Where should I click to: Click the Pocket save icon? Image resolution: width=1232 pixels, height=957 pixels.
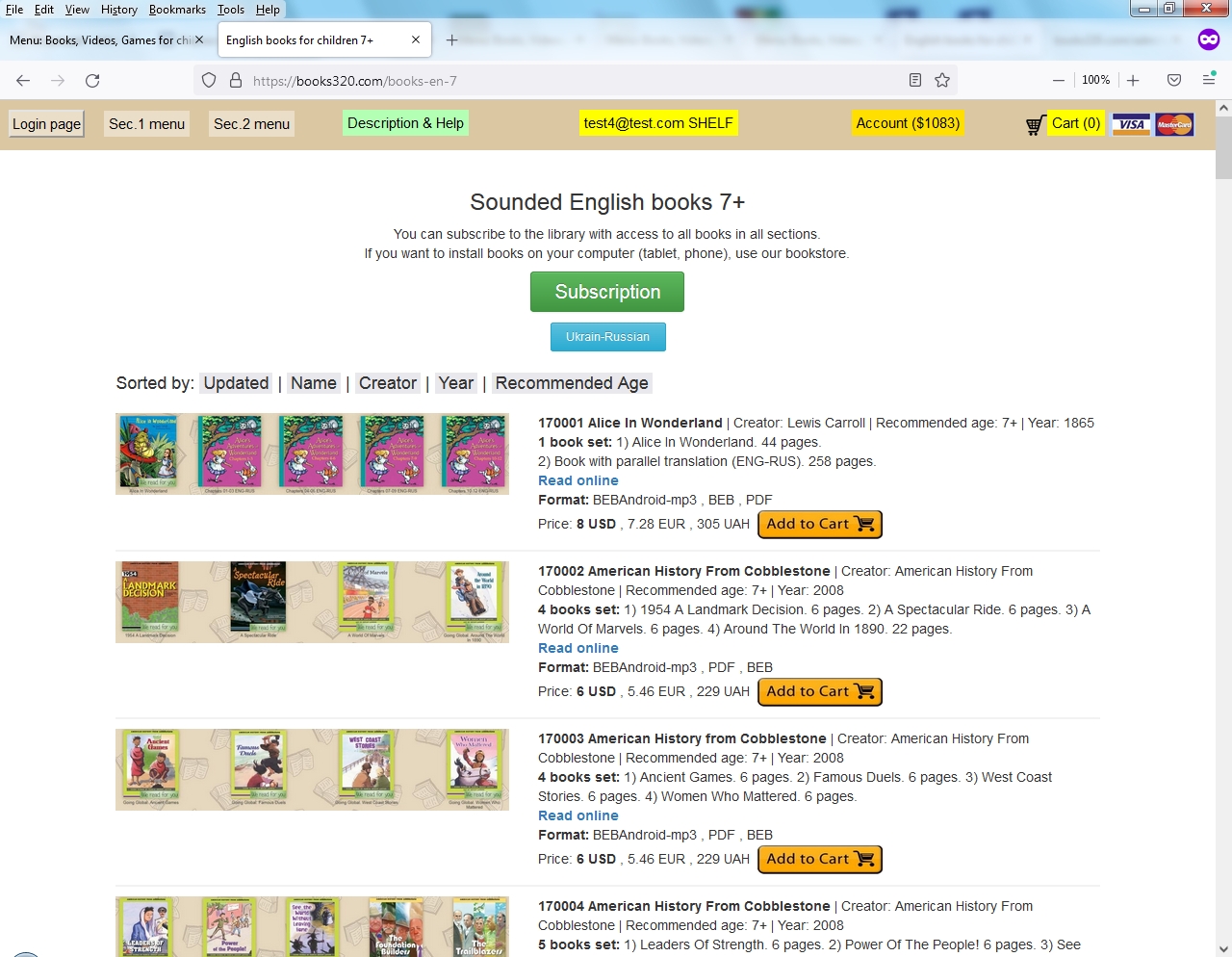pyautogui.click(x=1174, y=81)
